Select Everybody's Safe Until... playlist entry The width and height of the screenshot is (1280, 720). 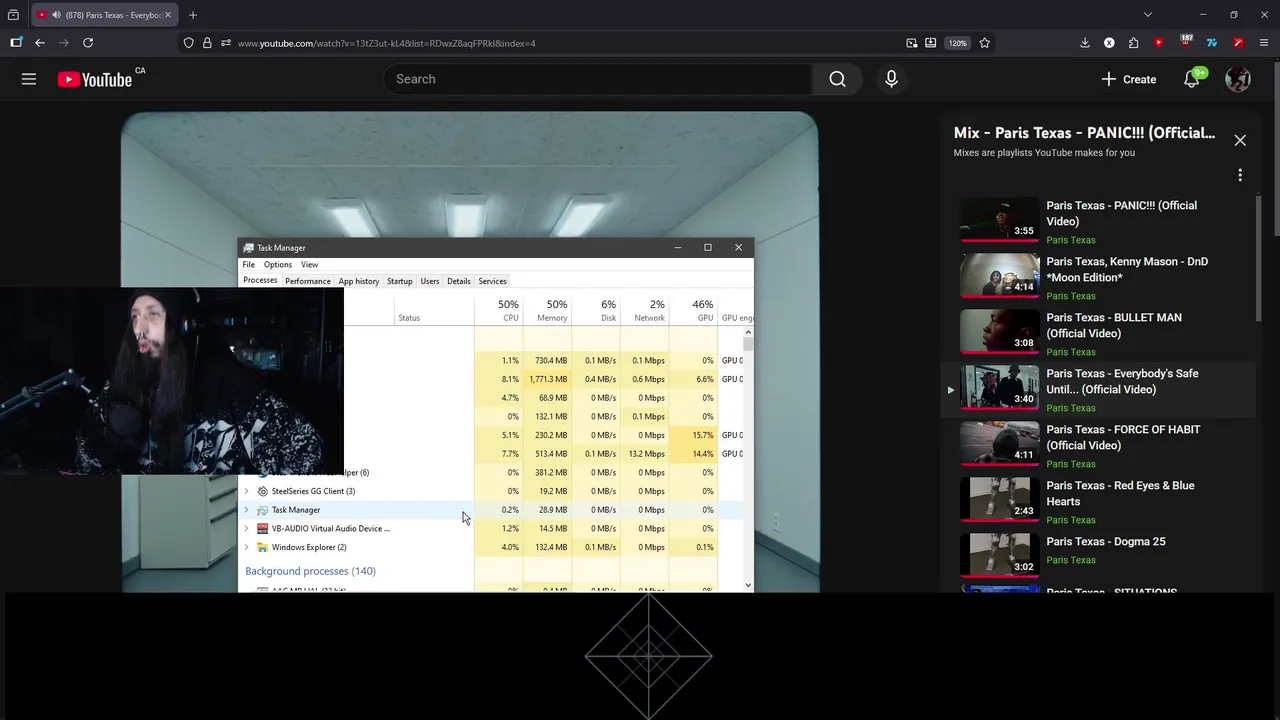pos(1098,389)
